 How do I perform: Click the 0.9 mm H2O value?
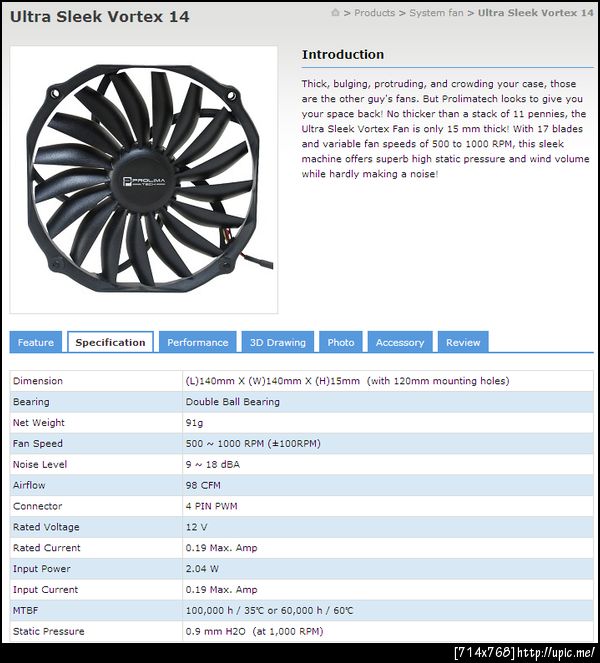tap(254, 631)
